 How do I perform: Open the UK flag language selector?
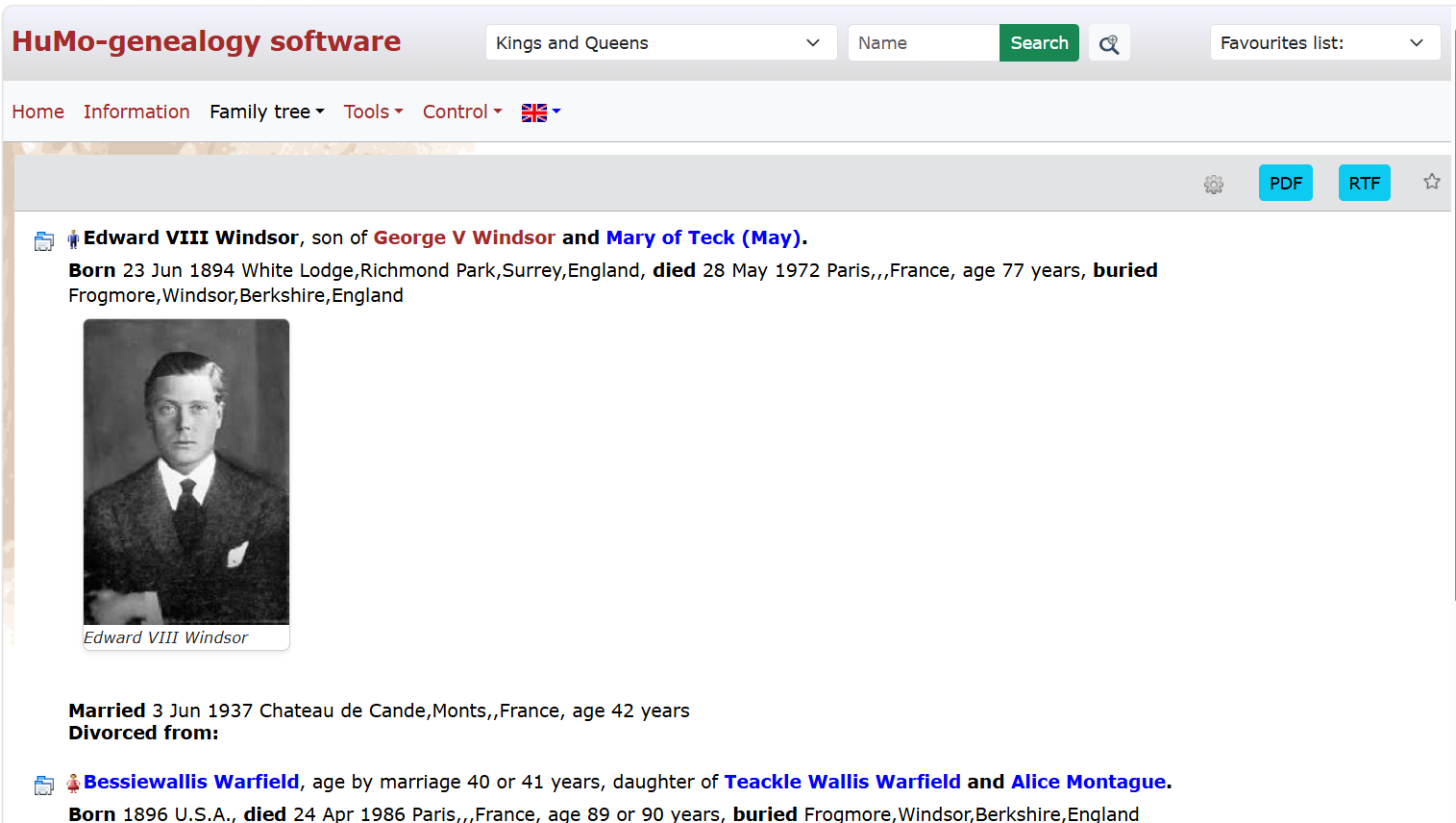click(x=541, y=112)
